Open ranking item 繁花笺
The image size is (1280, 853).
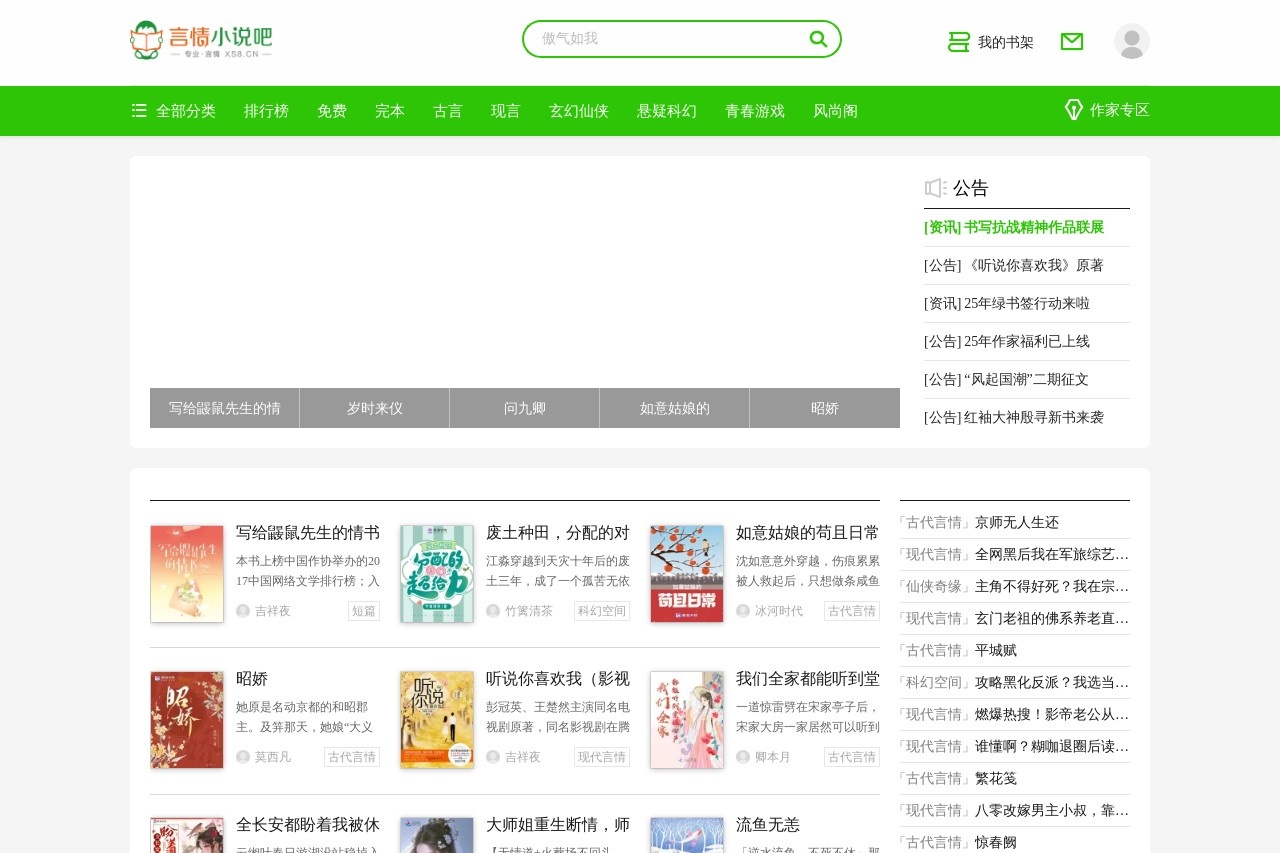point(996,778)
